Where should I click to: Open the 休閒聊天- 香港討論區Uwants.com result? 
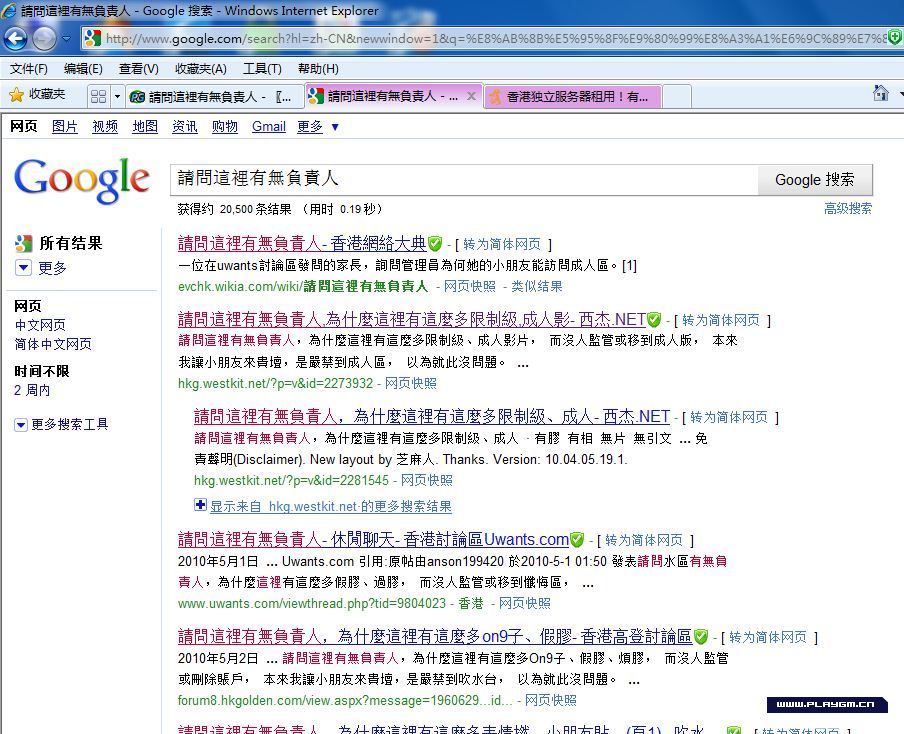coord(374,539)
